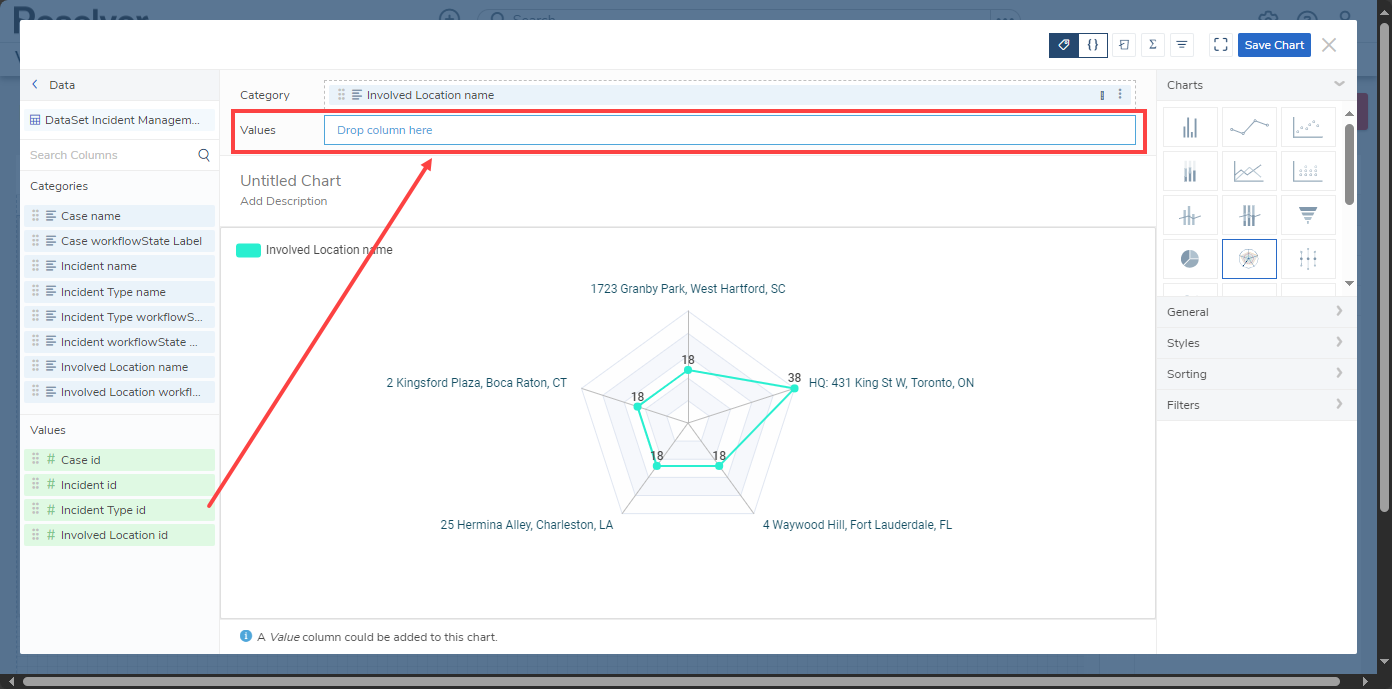
Task: Click the 2 Kingsford Plaza axis label
Action: [x=477, y=383]
